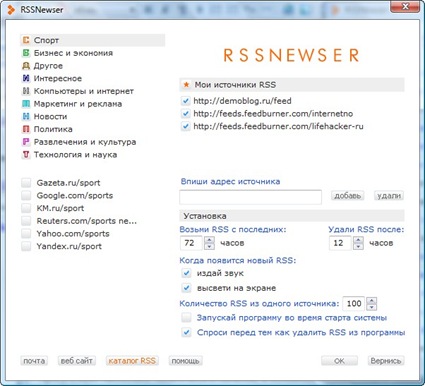Uncheck Спроси перед тем как удалить RSS
425x386 pixels.
pos(186,332)
